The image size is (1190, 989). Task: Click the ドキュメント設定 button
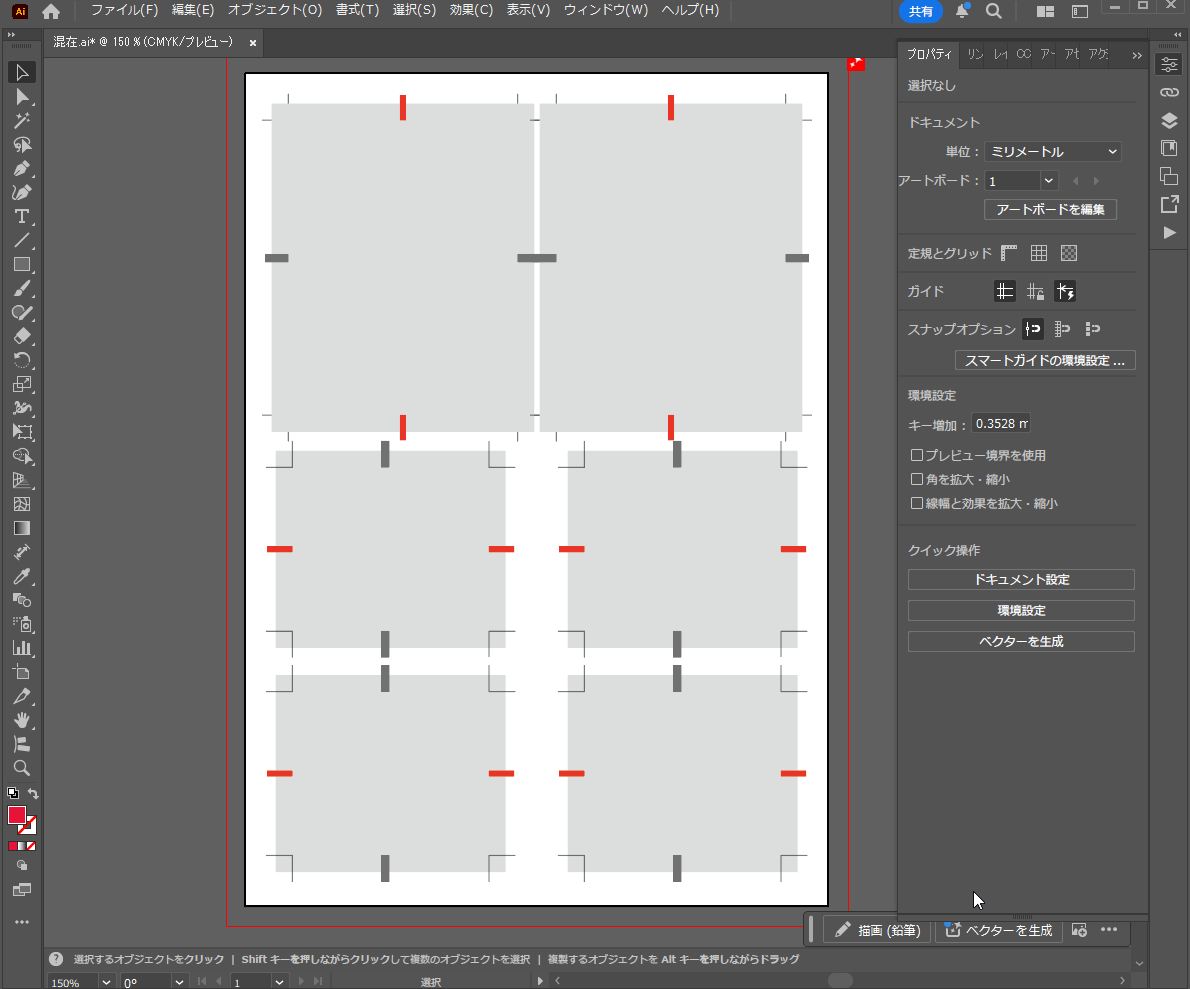[1021, 580]
